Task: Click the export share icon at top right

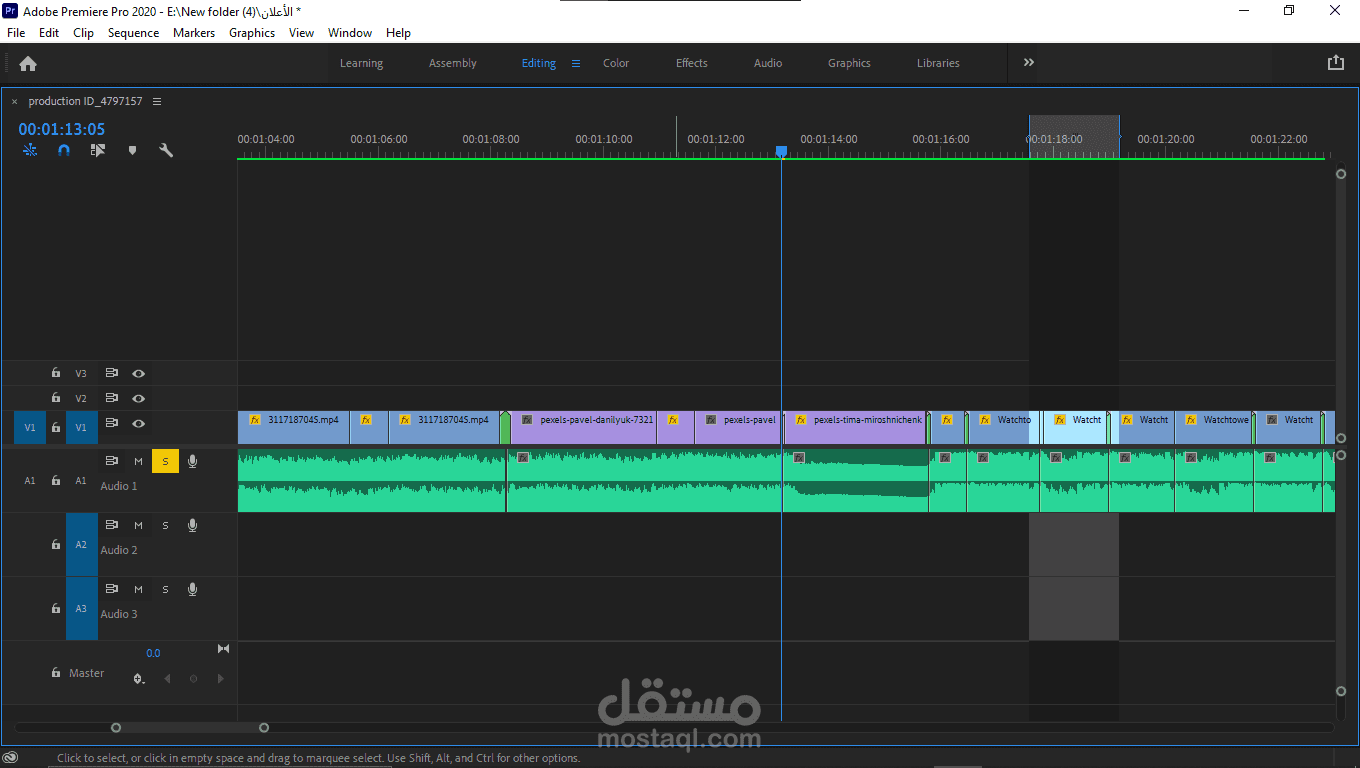Action: [x=1335, y=62]
